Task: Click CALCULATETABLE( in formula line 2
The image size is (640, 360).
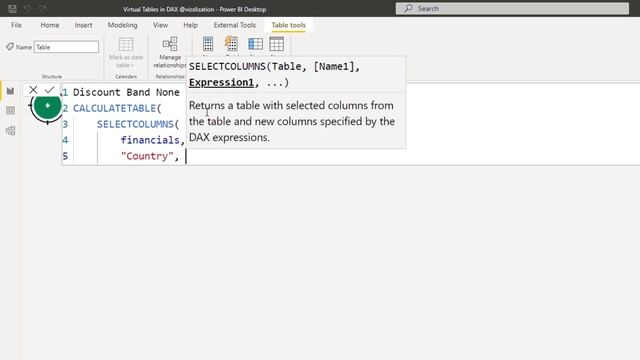Action: pos(118,108)
